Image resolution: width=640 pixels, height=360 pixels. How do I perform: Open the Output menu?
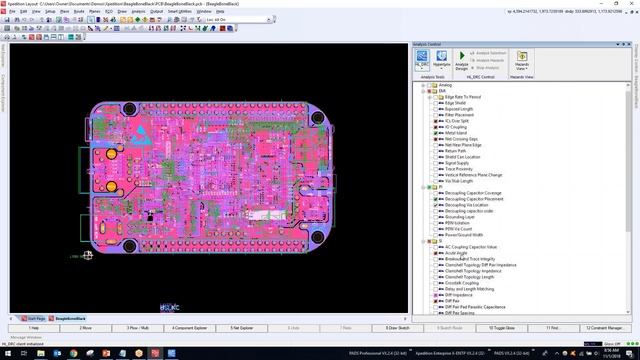[x=156, y=11]
